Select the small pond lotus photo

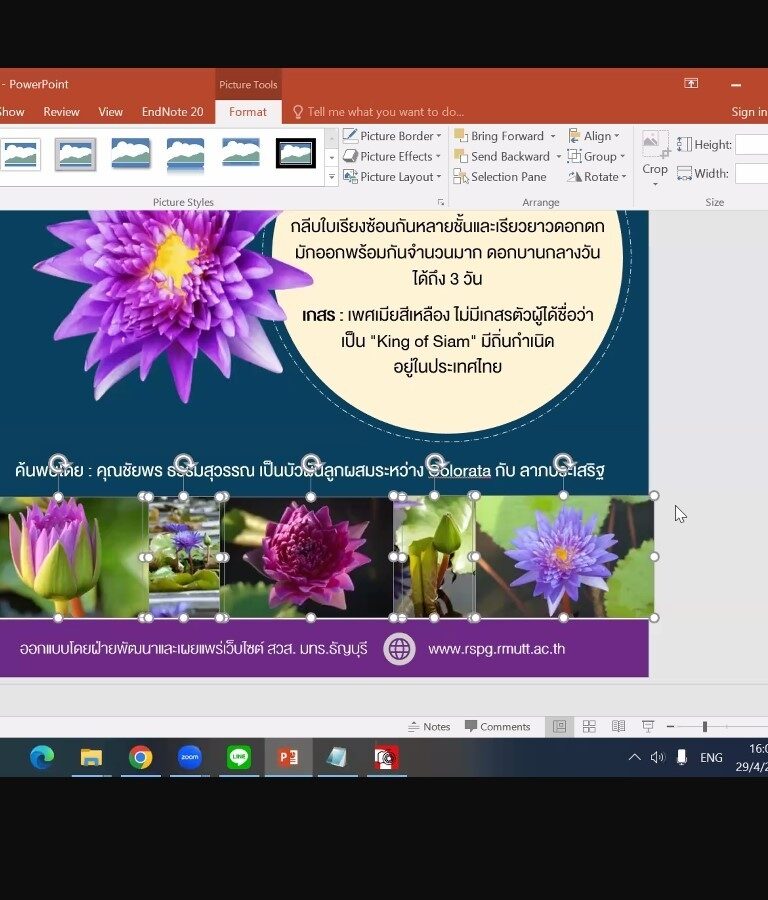(184, 557)
